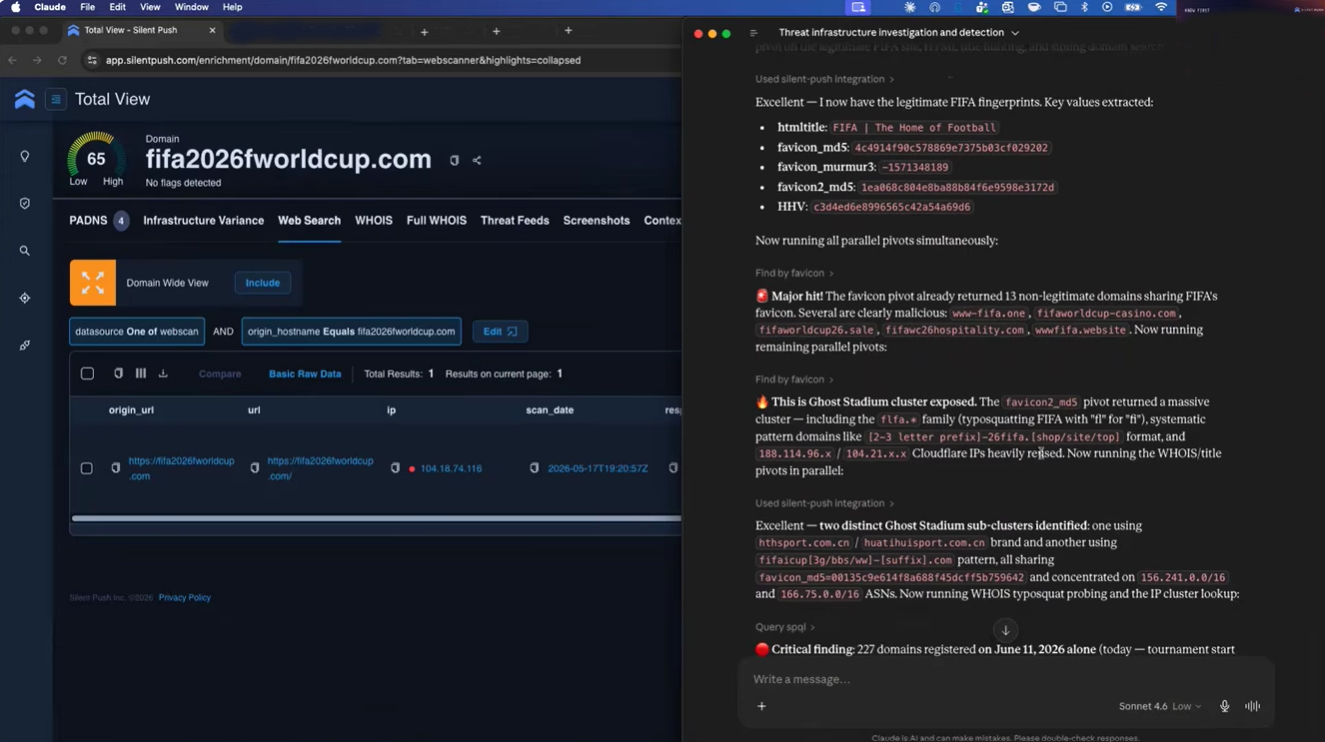Click the datasource One of webscan filter chip
The width and height of the screenshot is (1325, 742).
pyautogui.click(x=137, y=331)
